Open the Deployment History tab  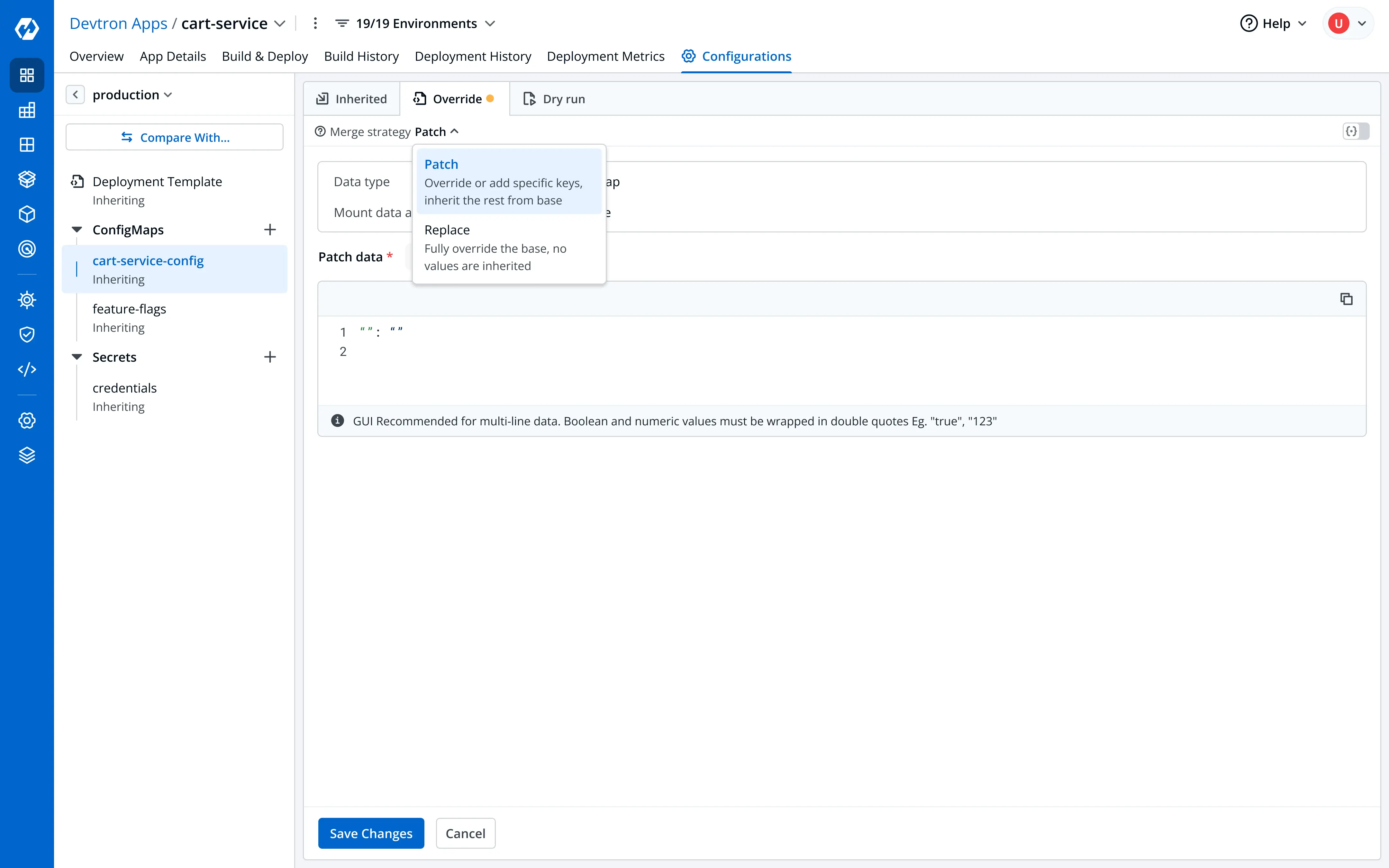click(473, 56)
